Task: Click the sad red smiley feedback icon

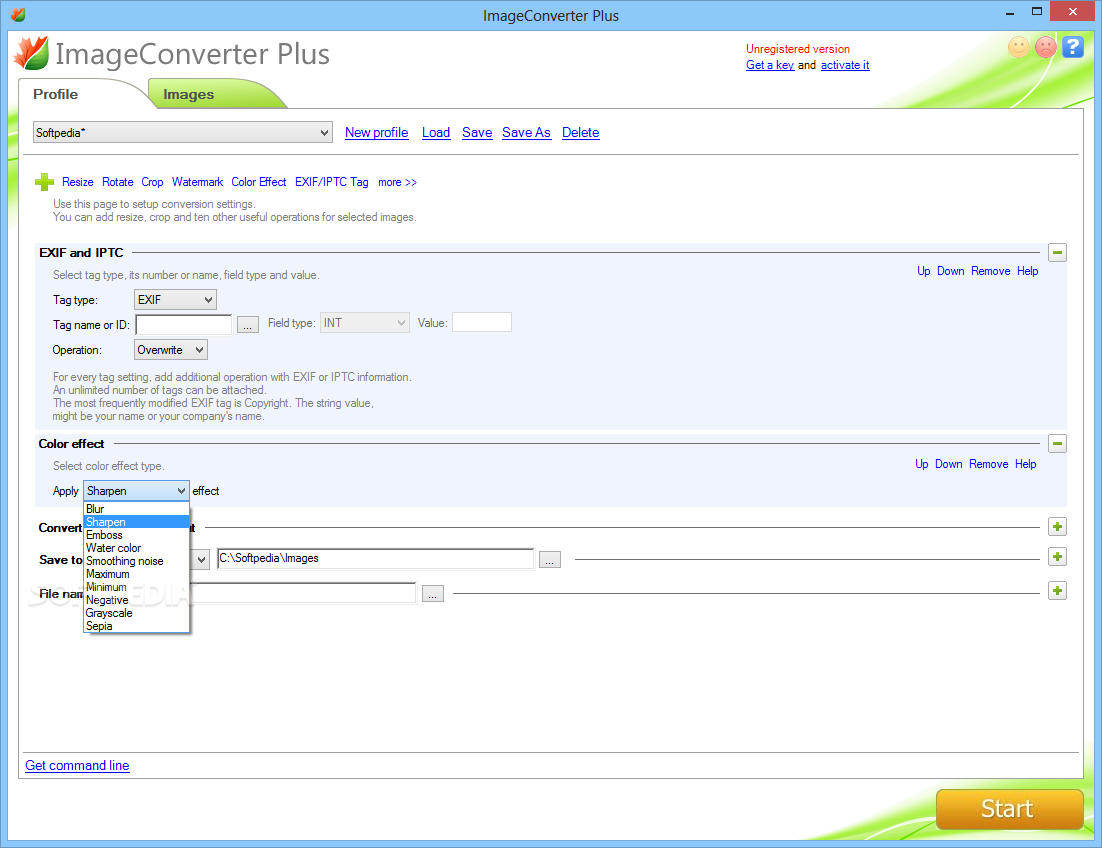Action: pyautogui.click(x=1046, y=47)
